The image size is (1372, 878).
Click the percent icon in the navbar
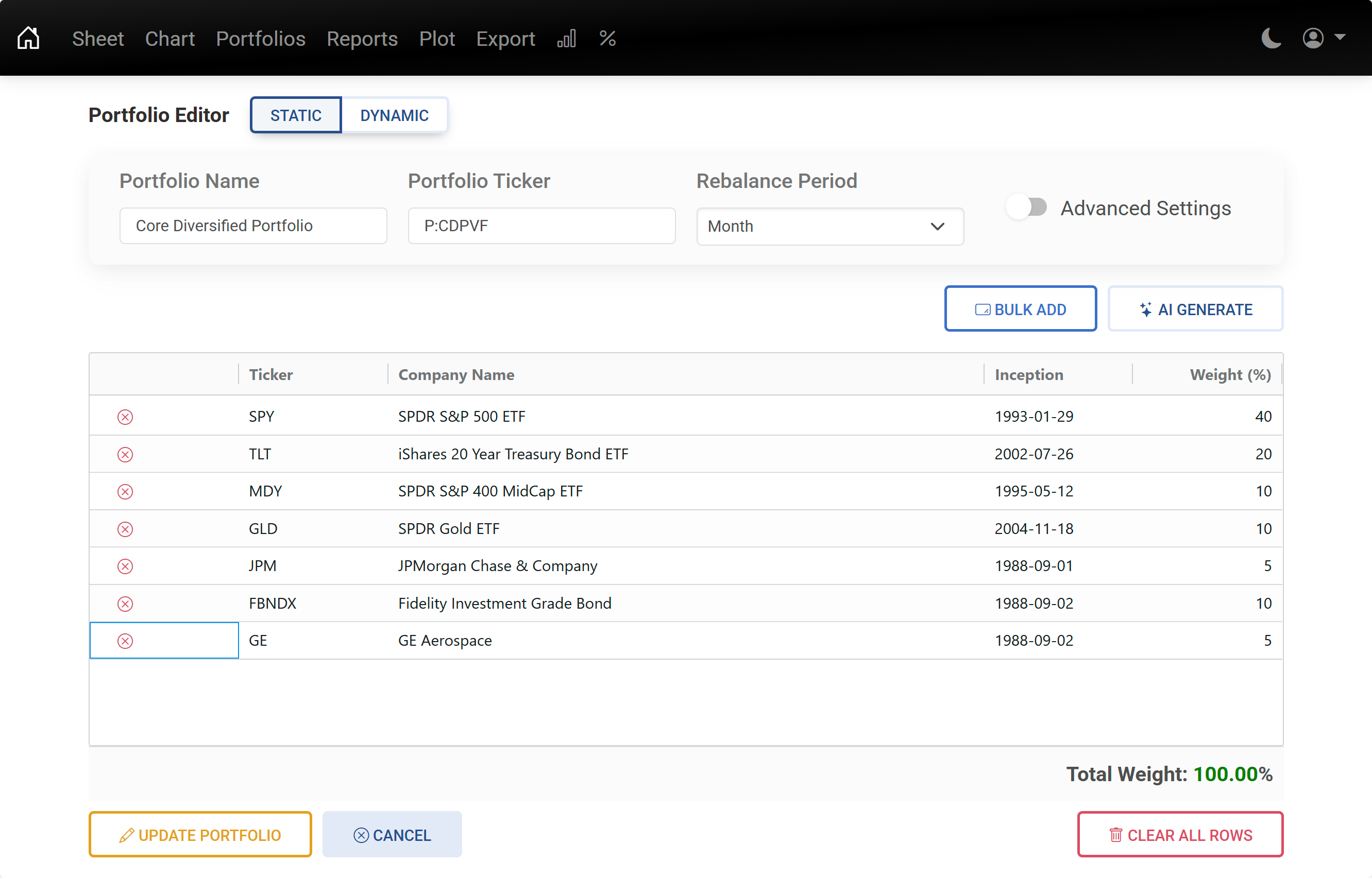[x=607, y=38]
